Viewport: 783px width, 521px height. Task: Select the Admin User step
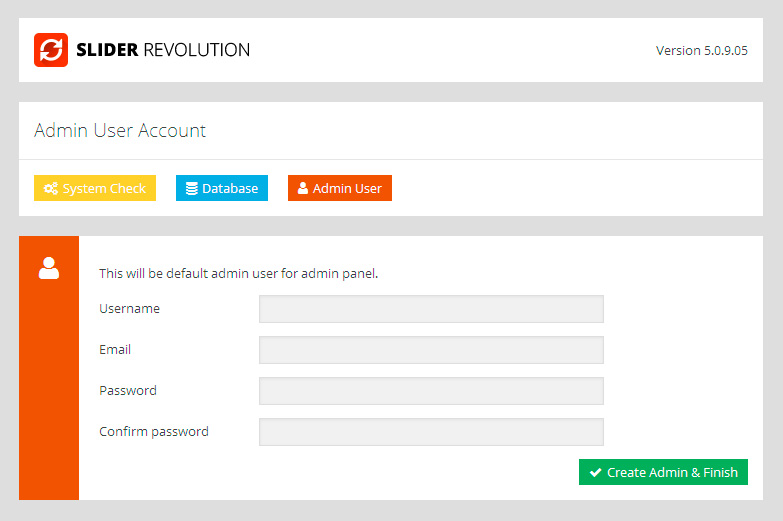click(x=340, y=188)
